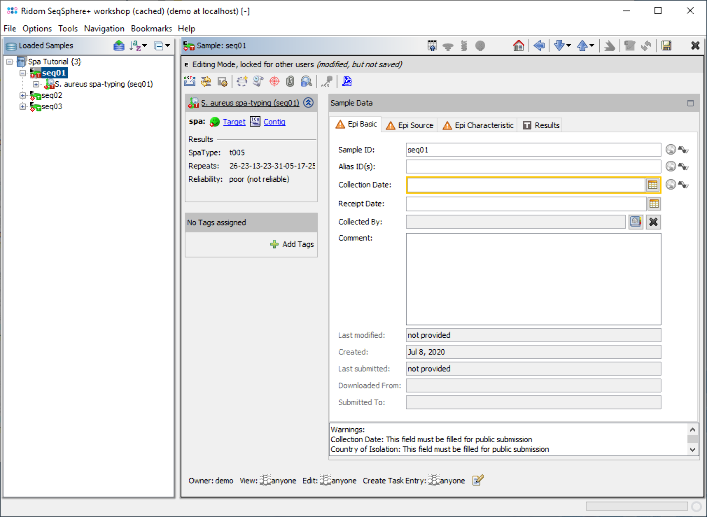The height and width of the screenshot is (517, 707).
Task: Collapse the seq01 tree node
Action: click(x=23, y=73)
